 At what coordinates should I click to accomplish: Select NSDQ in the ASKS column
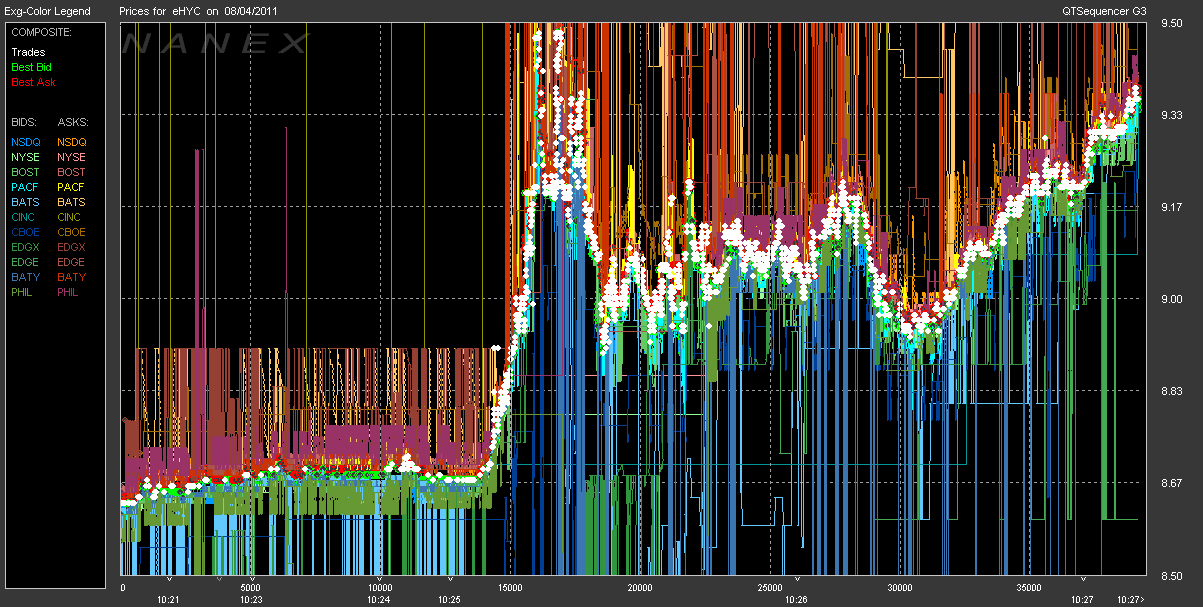(x=72, y=142)
